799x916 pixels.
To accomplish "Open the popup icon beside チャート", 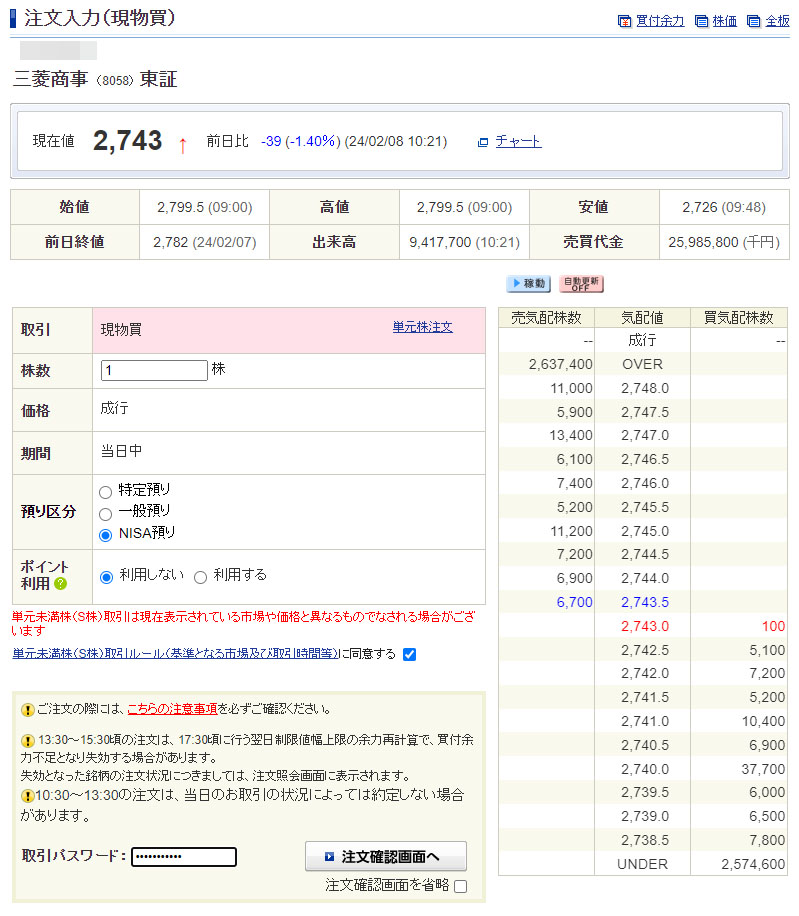I will pos(483,142).
